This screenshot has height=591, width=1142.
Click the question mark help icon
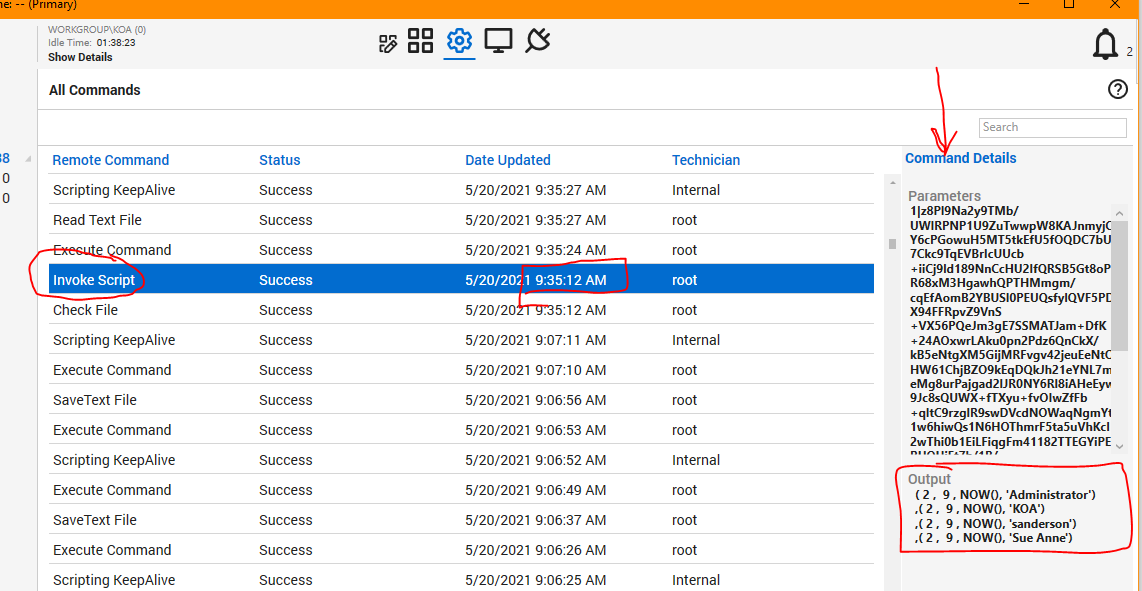(1118, 90)
